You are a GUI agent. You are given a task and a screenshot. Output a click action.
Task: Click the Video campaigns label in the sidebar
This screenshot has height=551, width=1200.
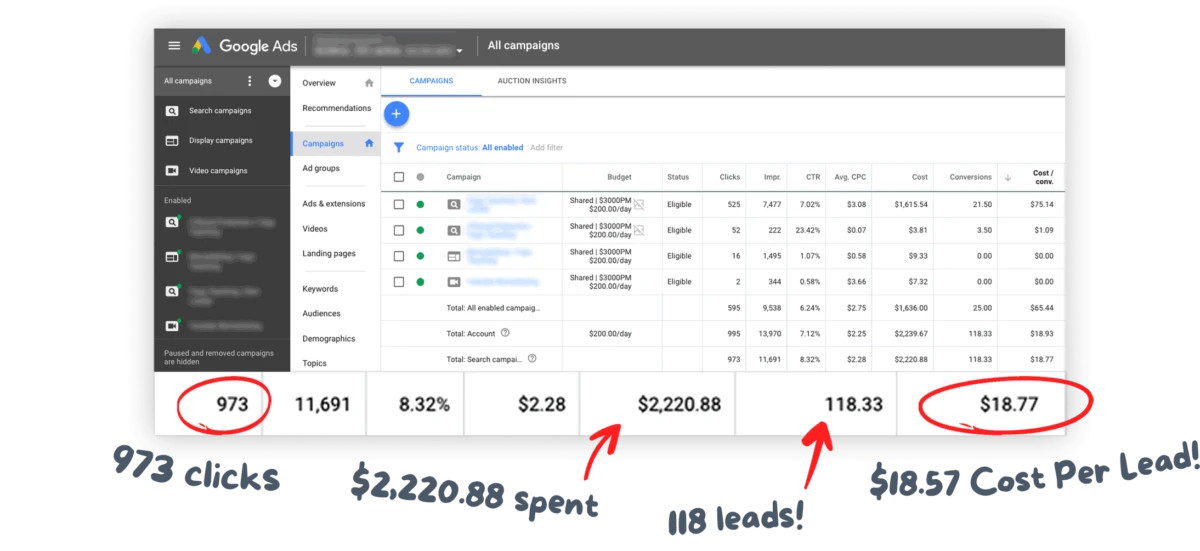pos(218,171)
